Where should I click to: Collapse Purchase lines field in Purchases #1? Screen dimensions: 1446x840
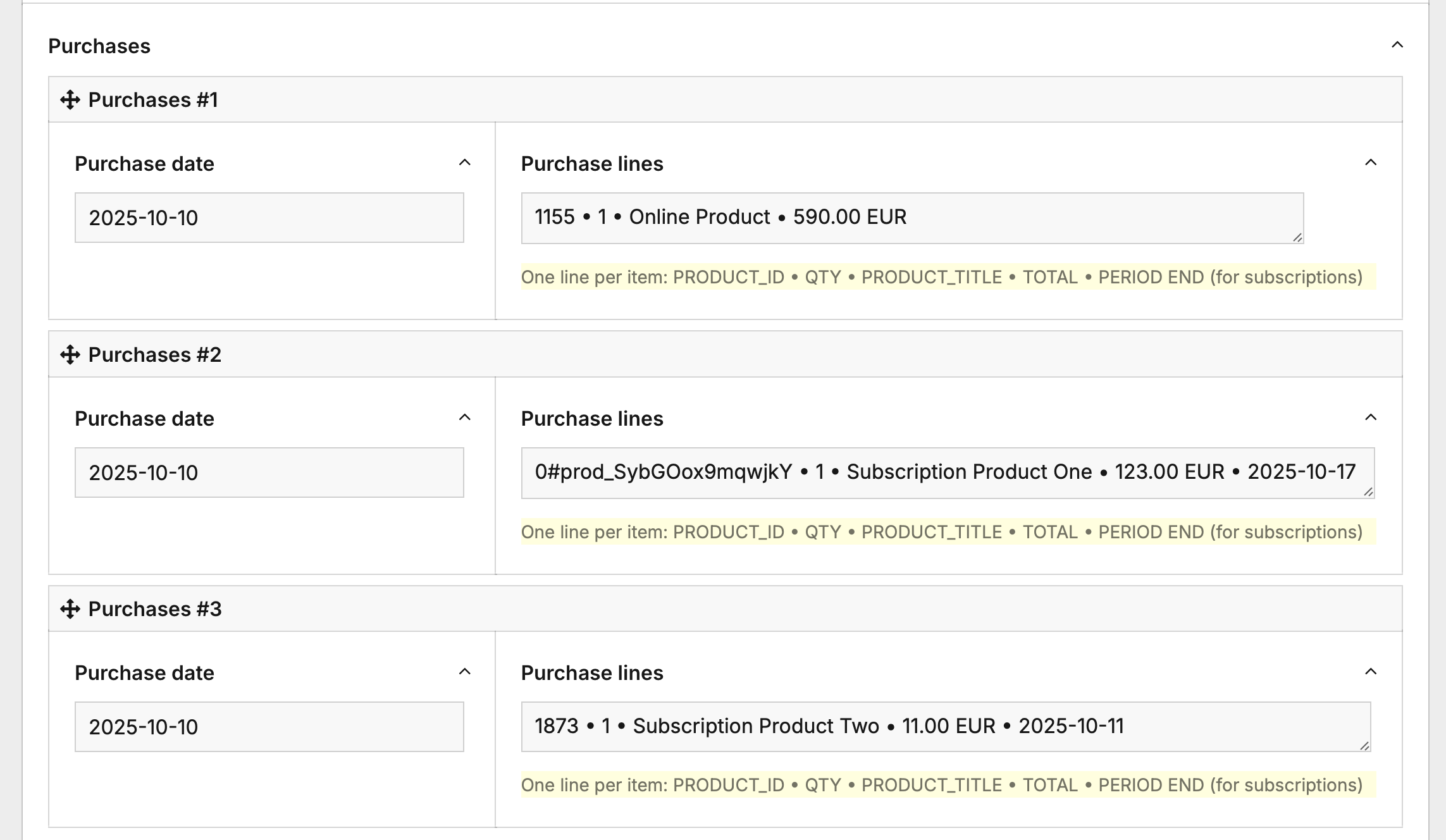tap(1371, 163)
